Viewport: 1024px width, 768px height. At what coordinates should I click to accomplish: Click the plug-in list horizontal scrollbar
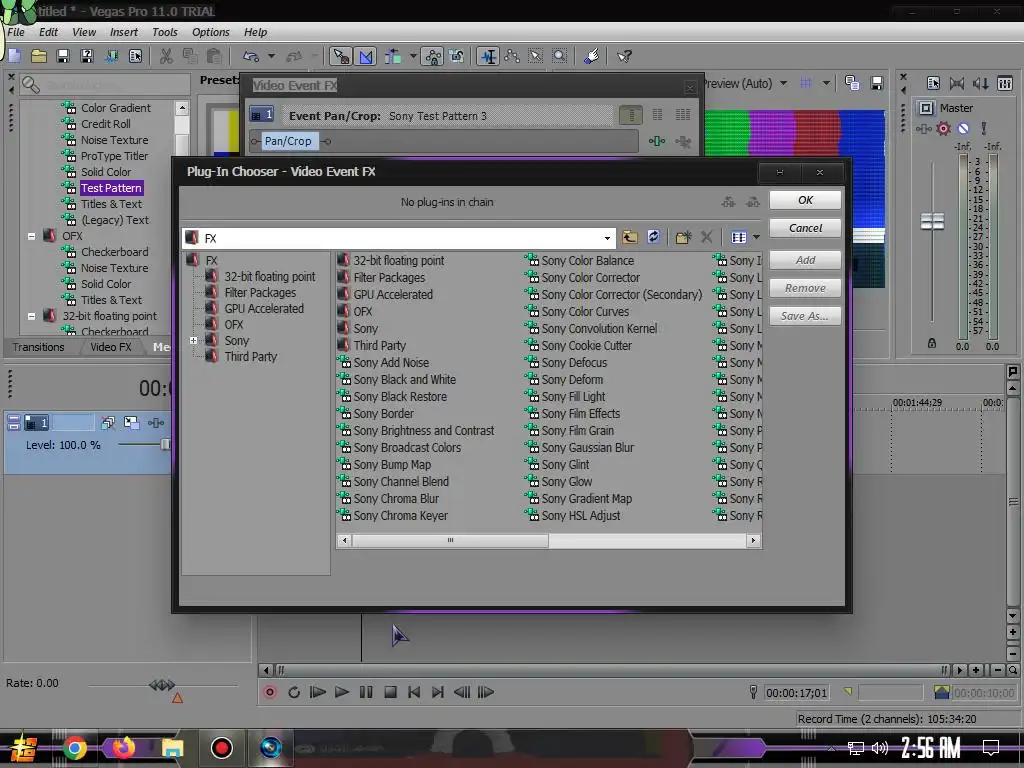(450, 540)
